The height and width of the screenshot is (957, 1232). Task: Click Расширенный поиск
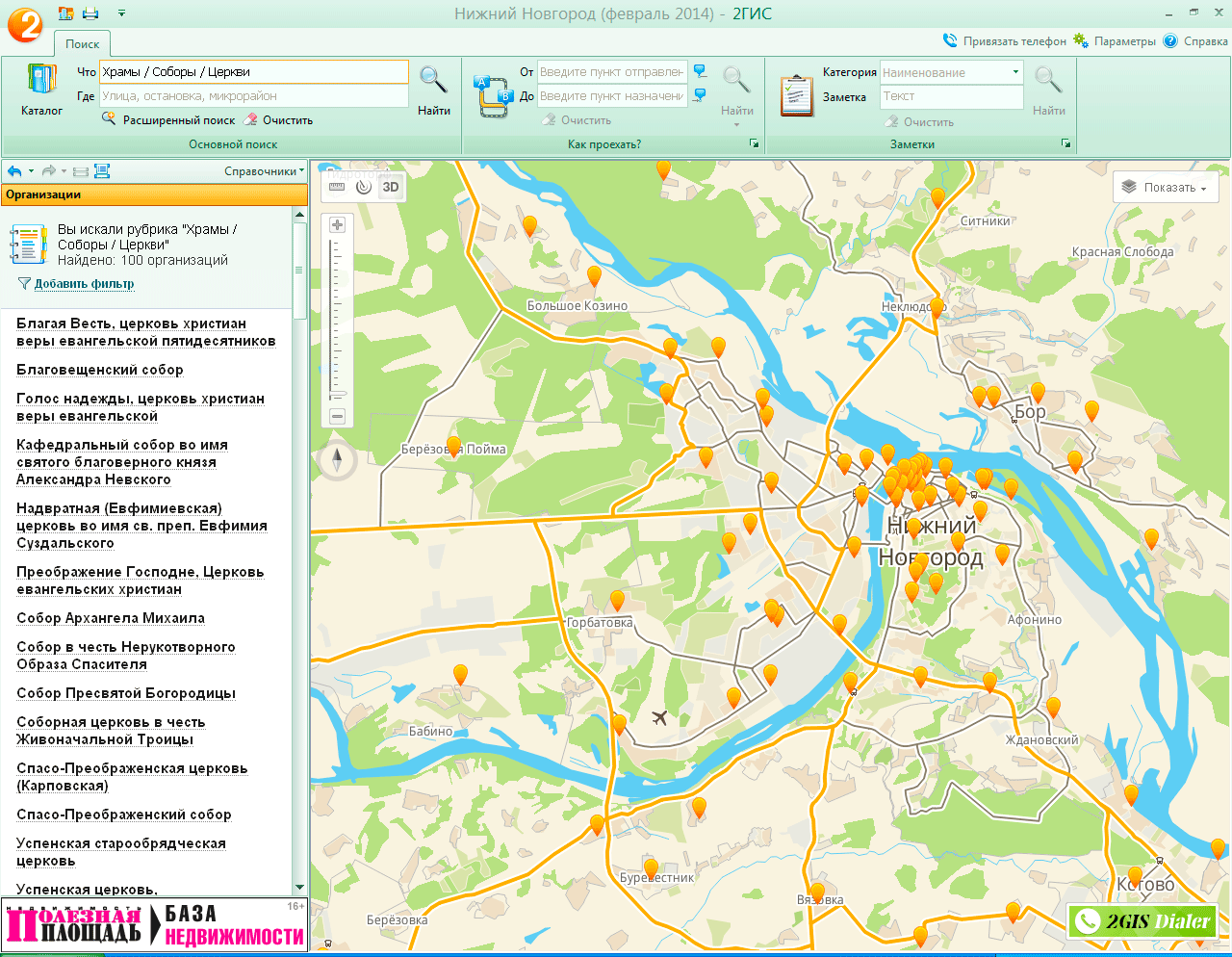168,120
